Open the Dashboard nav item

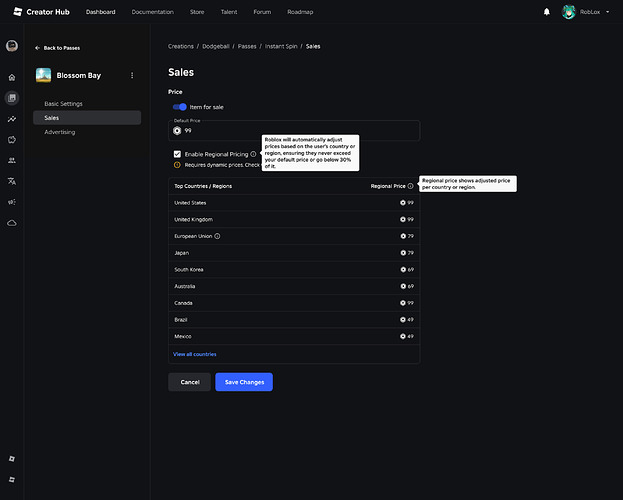click(x=101, y=12)
